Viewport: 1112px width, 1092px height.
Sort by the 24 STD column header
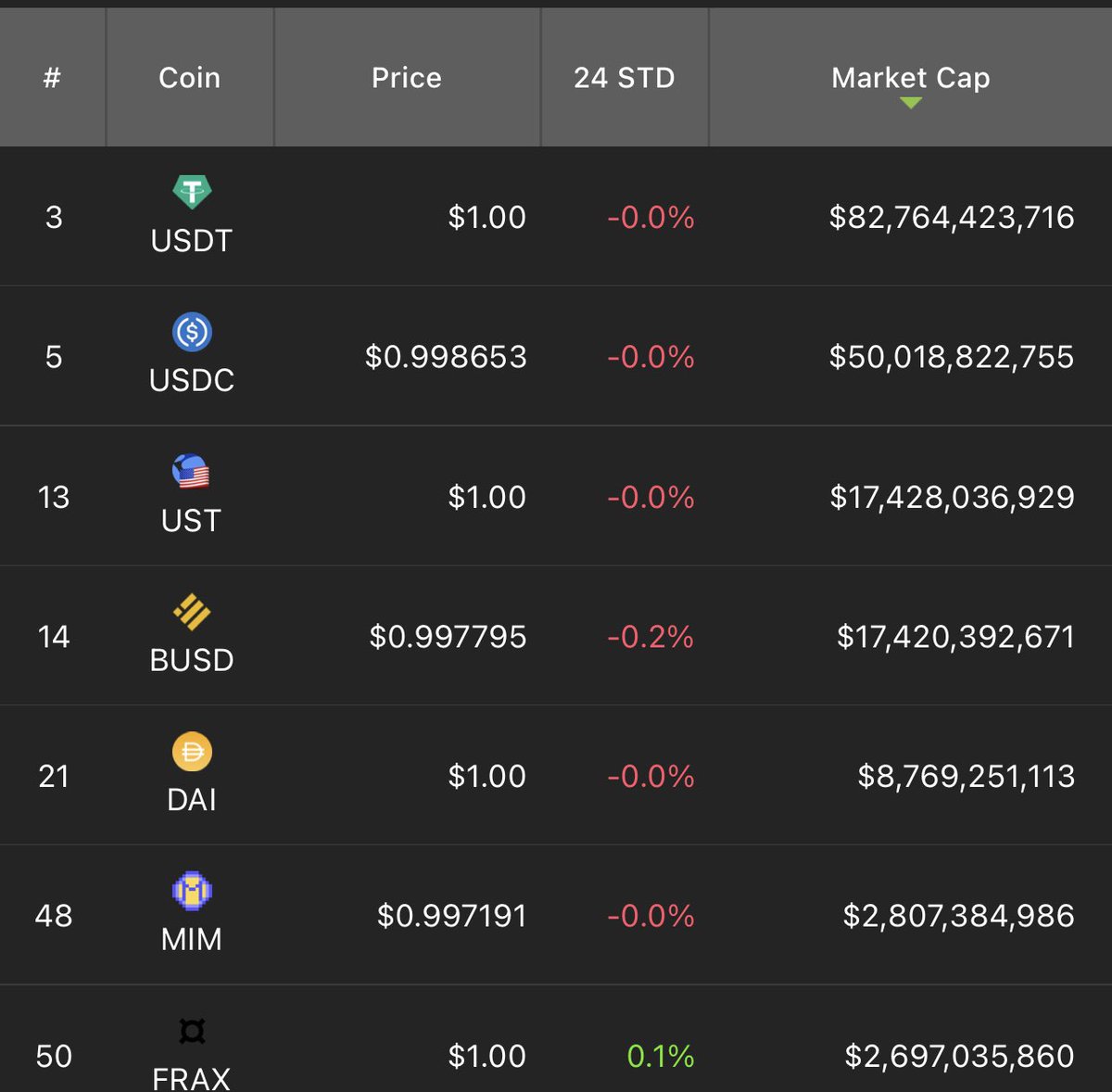[625, 78]
